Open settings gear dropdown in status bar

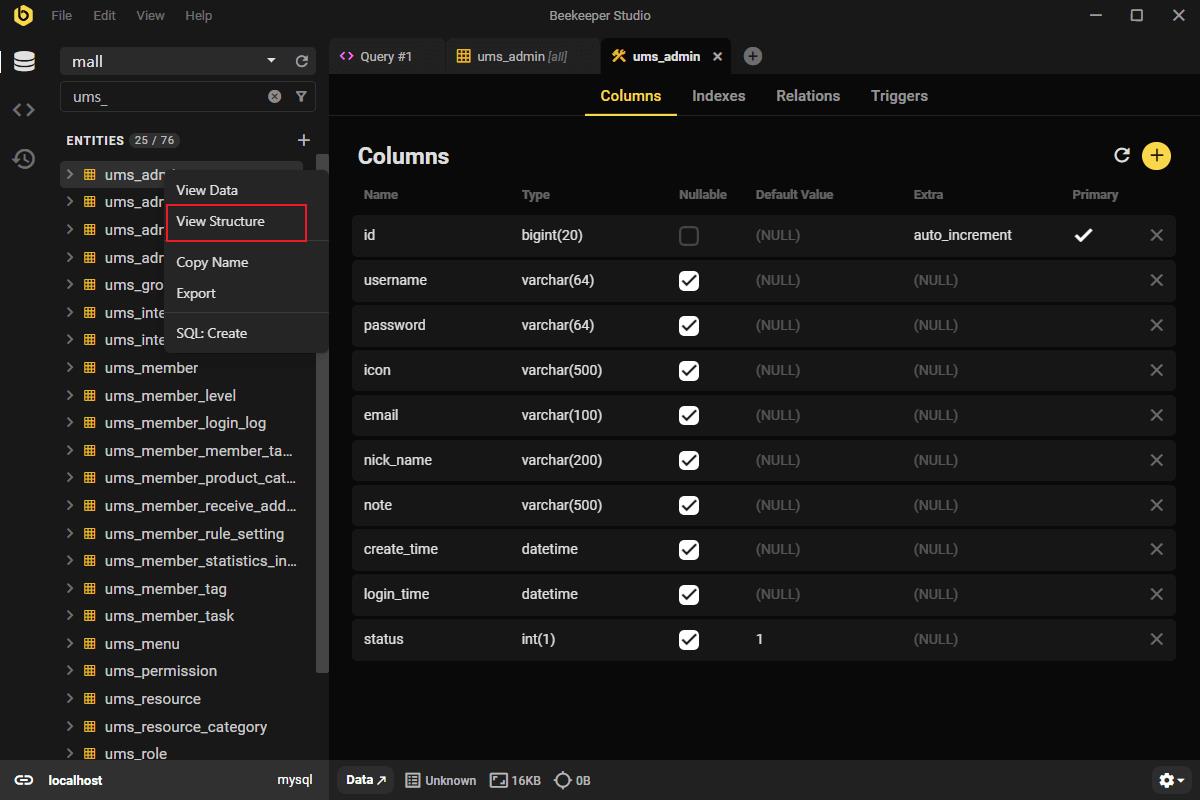(1171, 780)
